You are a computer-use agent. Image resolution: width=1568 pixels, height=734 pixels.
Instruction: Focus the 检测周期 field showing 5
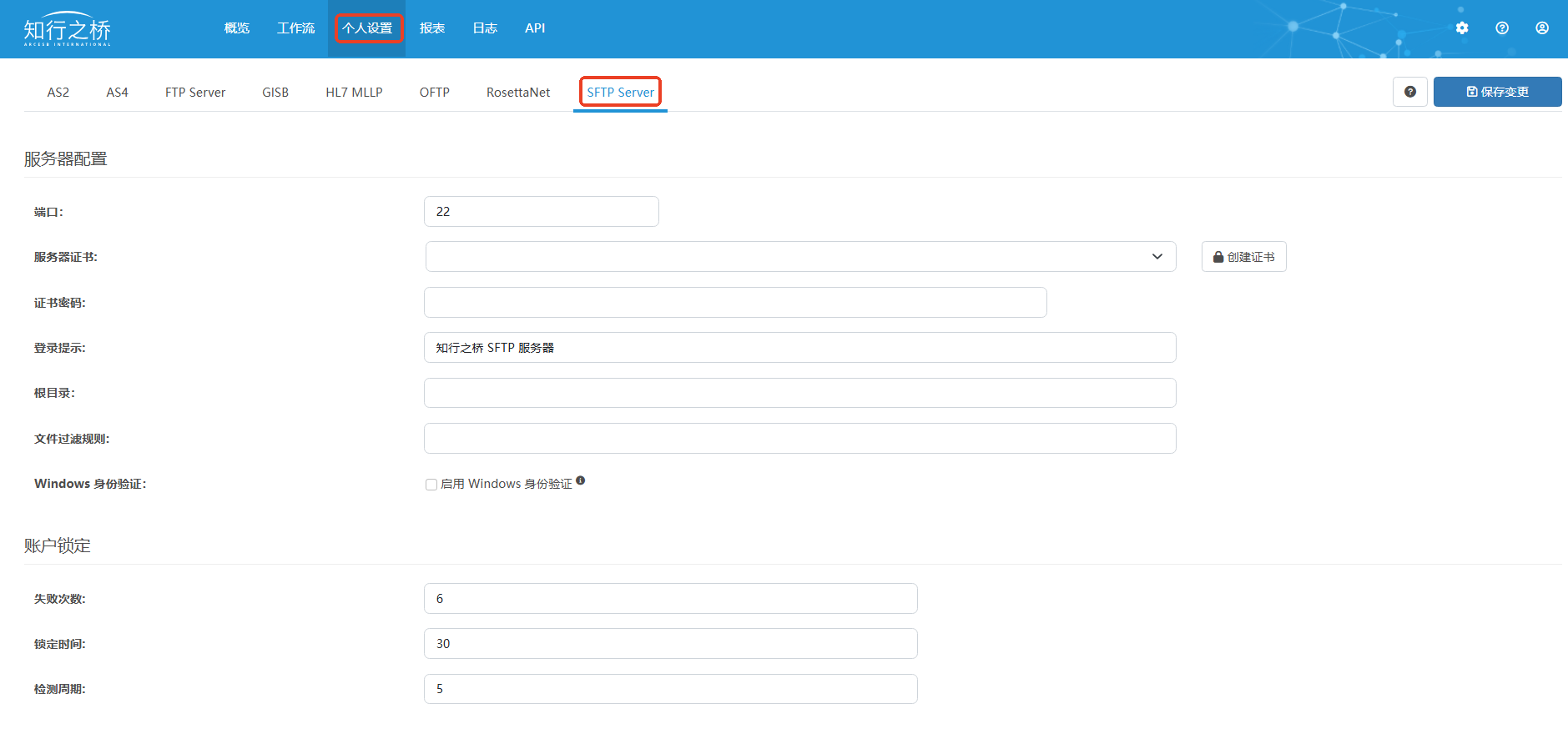click(x=671, y=689)
